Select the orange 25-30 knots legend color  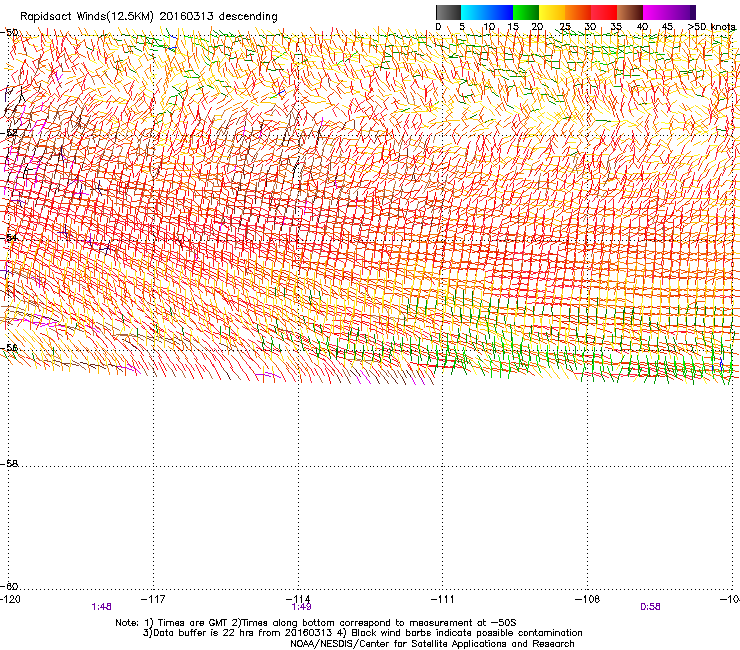point(578,12)
